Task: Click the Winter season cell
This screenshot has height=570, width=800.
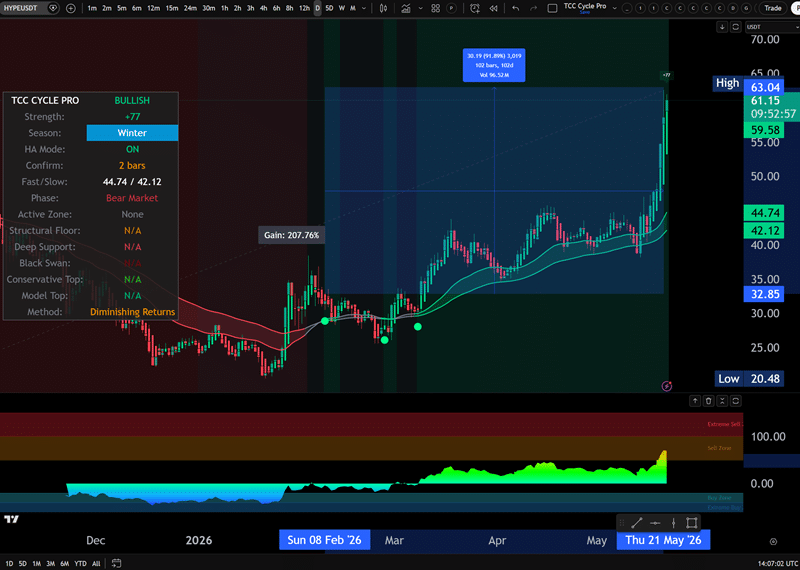Action: (x=132, y=133)
